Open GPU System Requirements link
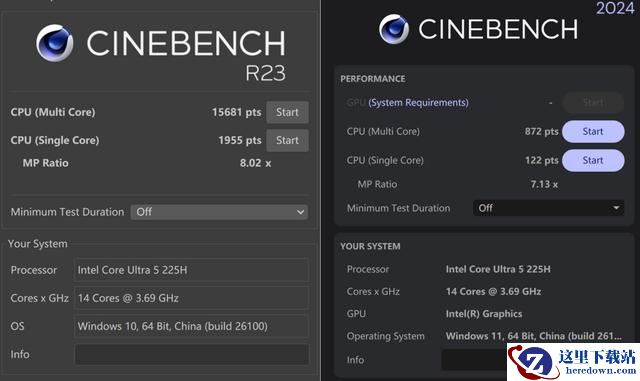 click(x=418, y=102)
